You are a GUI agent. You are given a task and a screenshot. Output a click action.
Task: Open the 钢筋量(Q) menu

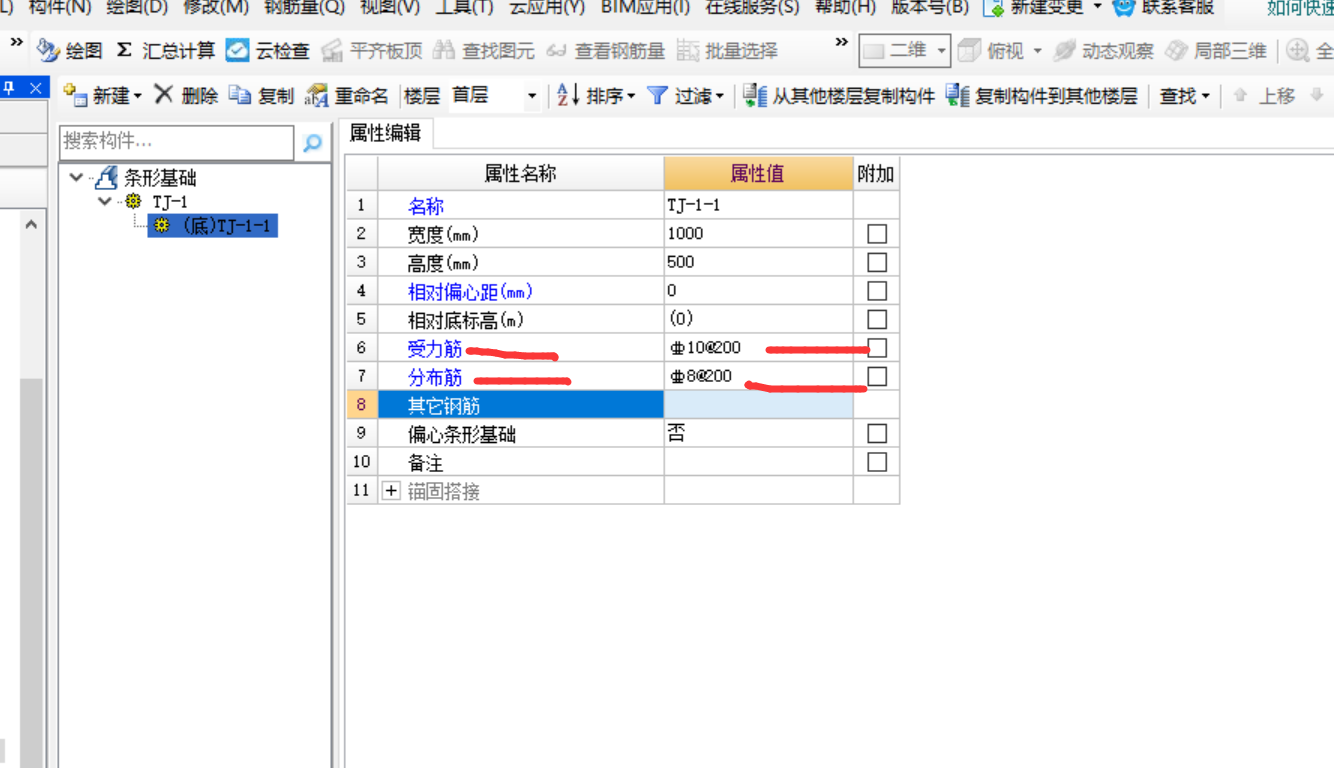(305, 7)
